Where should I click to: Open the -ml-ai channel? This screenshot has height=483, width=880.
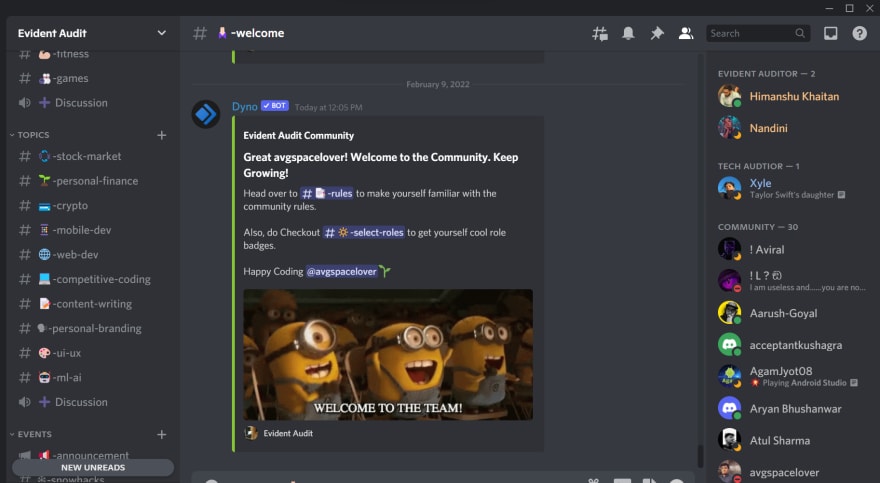click(93, 378)
